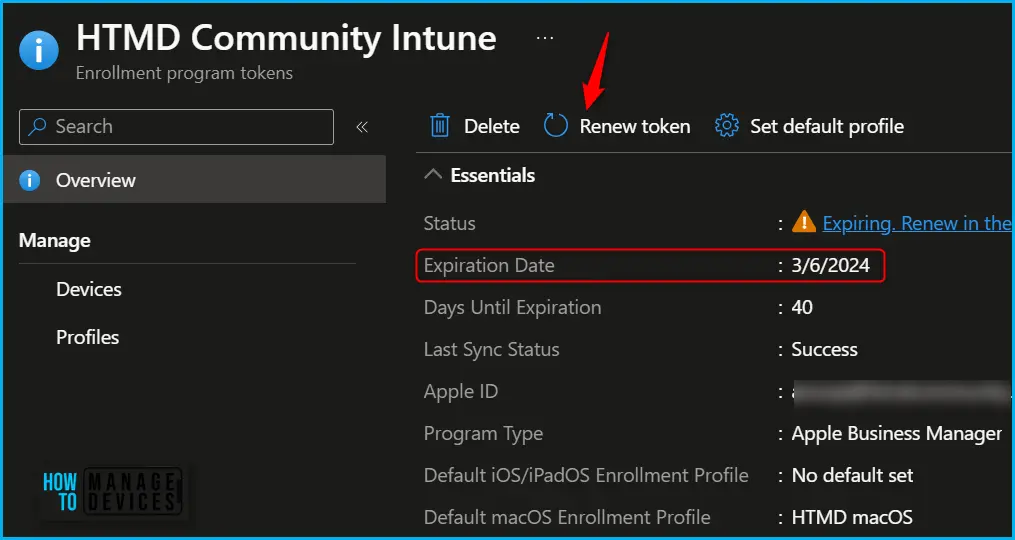Click the Delete button label
The width and height of the screenshot is (1015, 540).
[492, 126]
